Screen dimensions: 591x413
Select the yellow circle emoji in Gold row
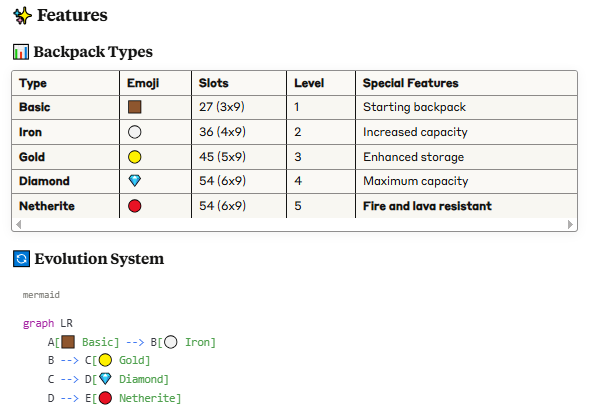[x=135, y=157]
